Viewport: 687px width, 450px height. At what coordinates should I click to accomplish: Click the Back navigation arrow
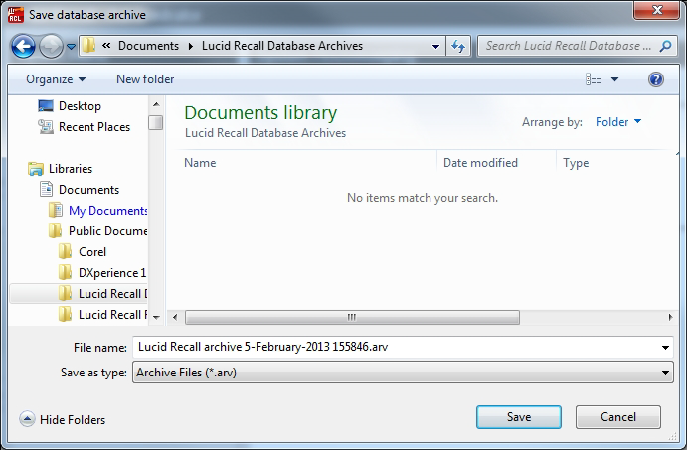click(x=23, y=46)
